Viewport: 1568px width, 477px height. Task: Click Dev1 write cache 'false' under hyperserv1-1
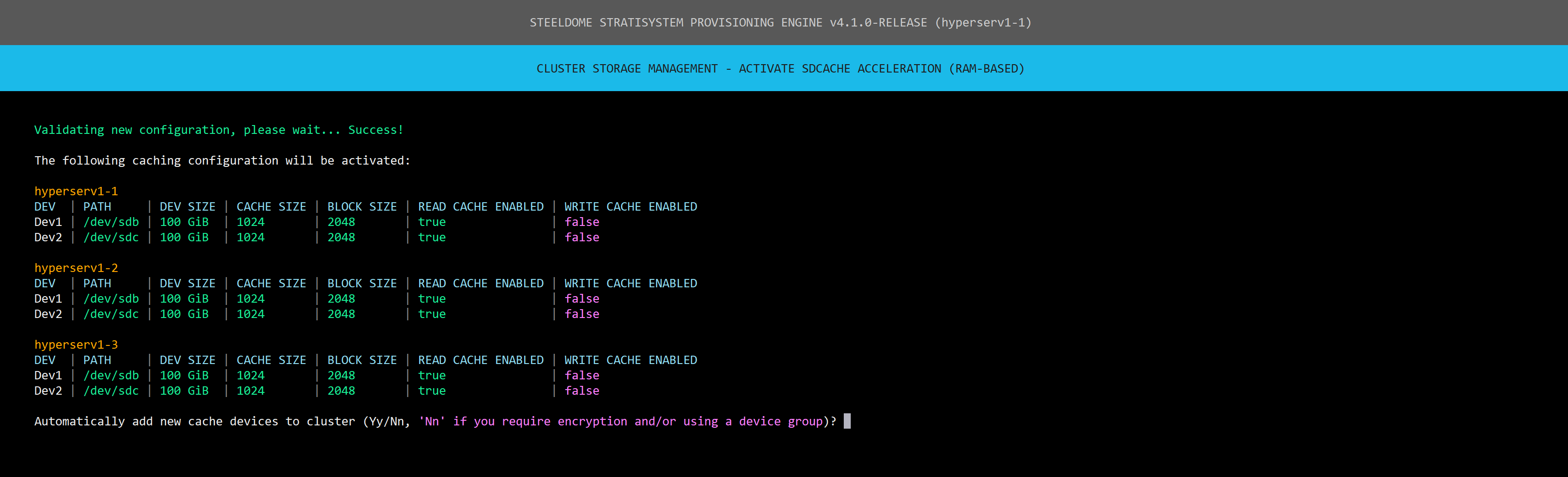coord(581,222)
